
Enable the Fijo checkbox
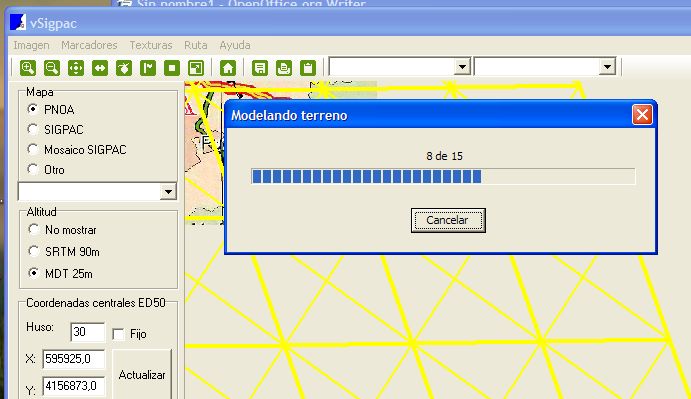point(118,334)
